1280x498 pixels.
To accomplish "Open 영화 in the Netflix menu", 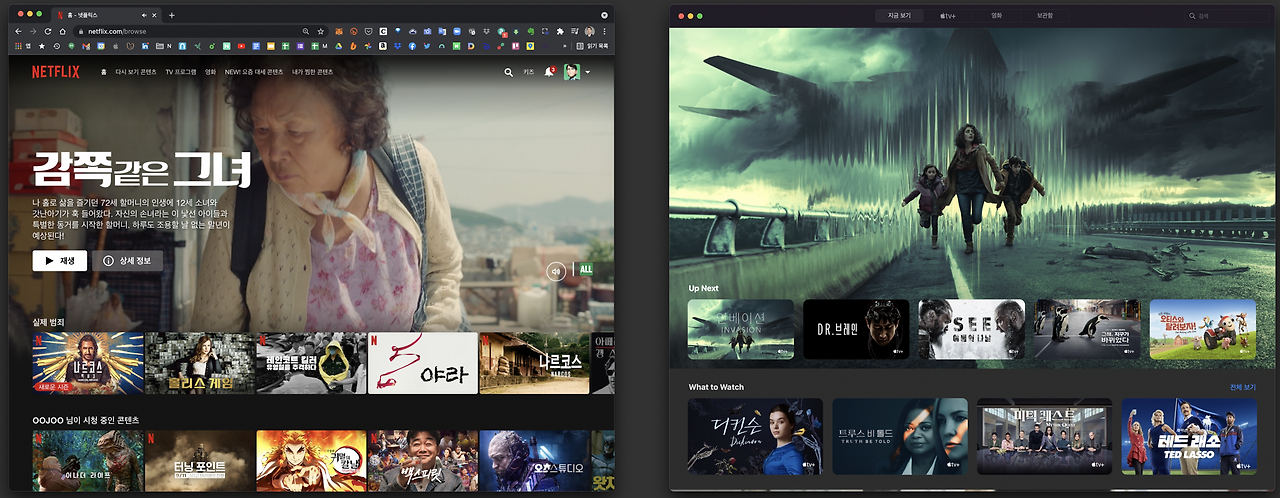I will pos(210,72).
